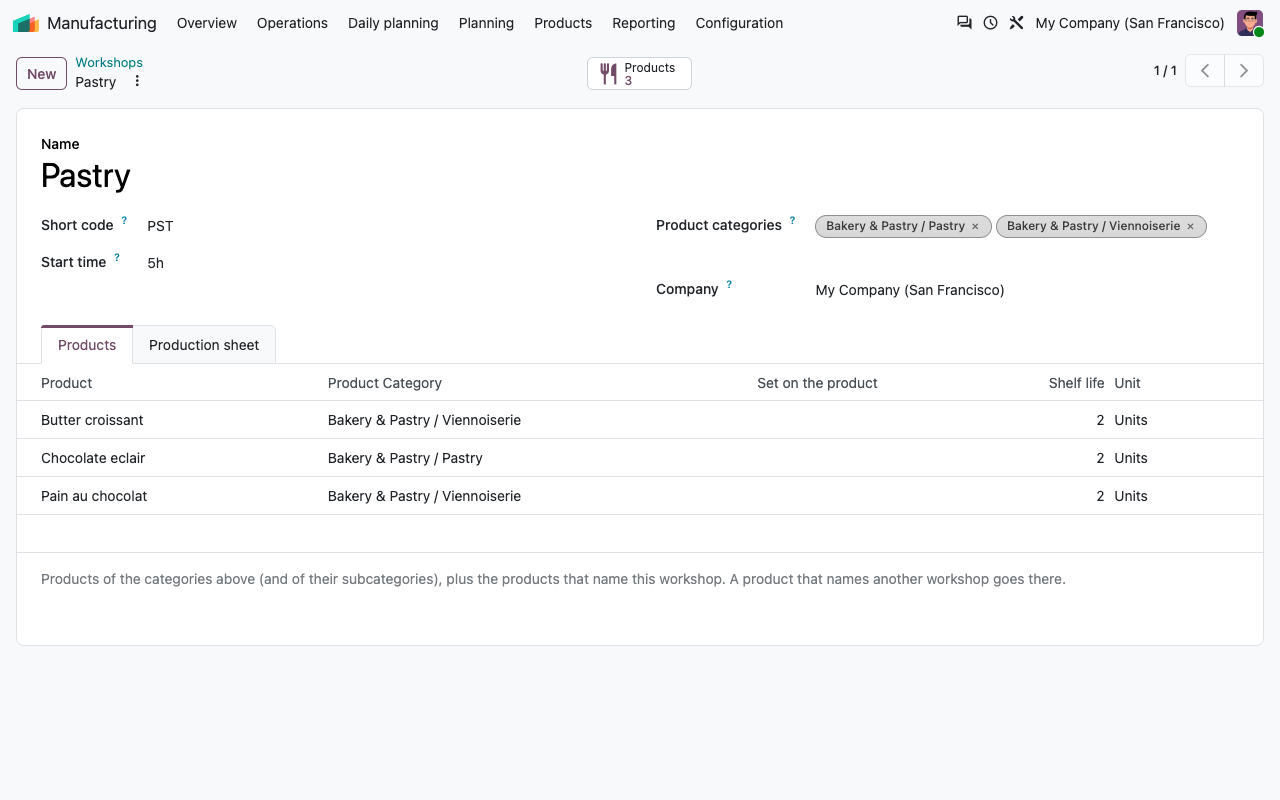Remove the Bakery & Pastry / Viennoiserie tag
This screenshot has width=1280, height=800.
pos(1190,226)
